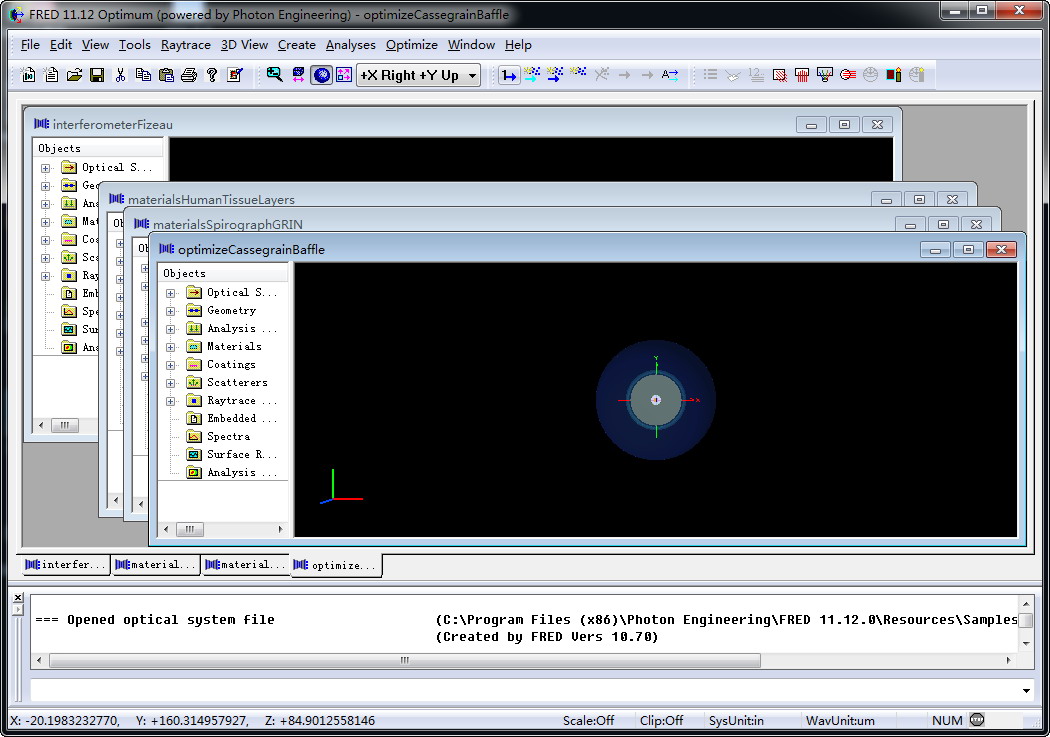Switch to the optimize... document tab

coord(335,566)
